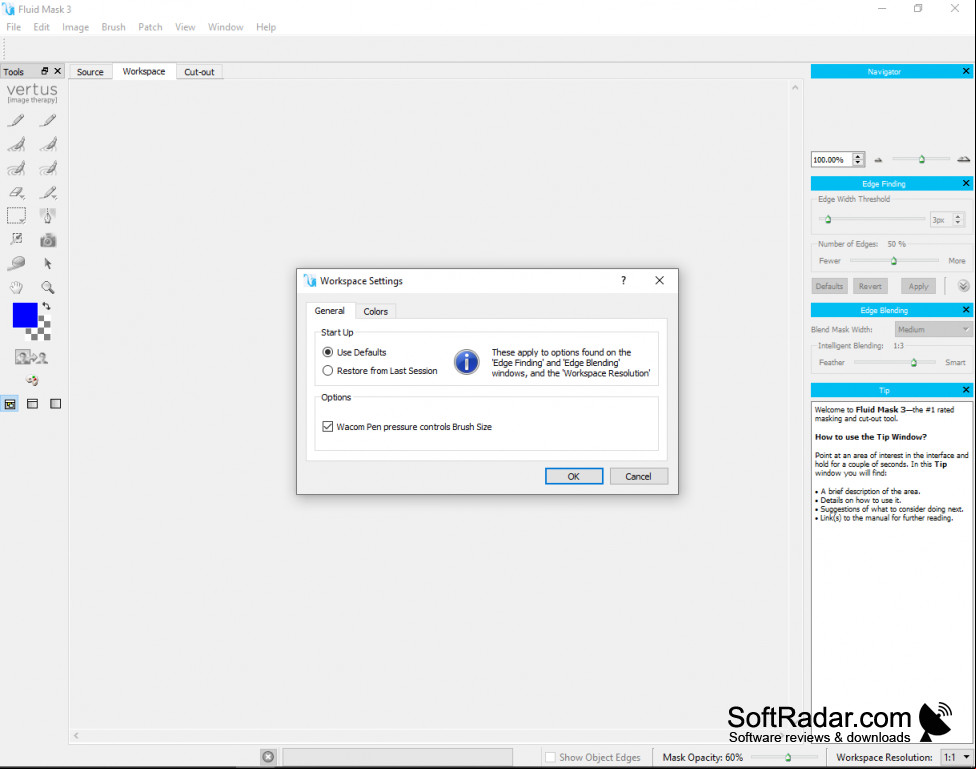
Task: Click the Number of Edges slider handle
Action: pyautogui.click(x=894, y=260)
